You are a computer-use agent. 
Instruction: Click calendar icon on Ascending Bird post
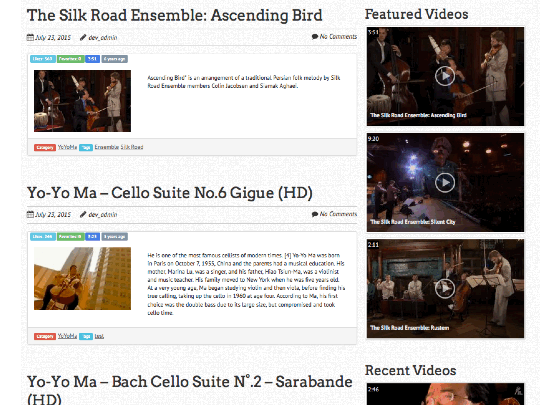[x=30, y=37]
